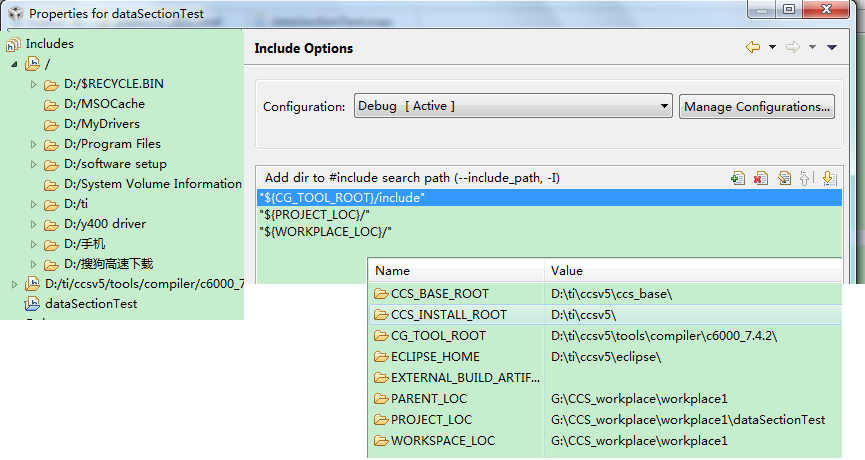
Task: Click the Value column header
Action: coord(693,271)
